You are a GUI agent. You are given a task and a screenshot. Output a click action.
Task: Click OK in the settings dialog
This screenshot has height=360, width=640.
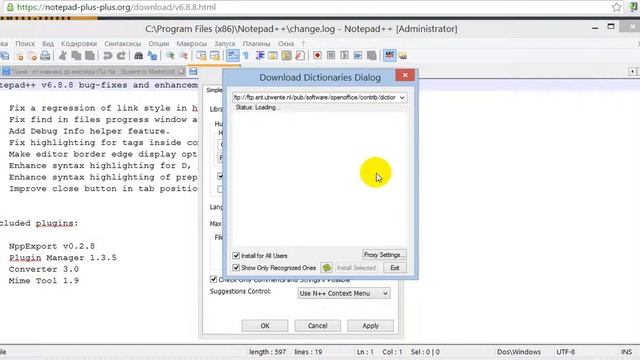[265, 326]
